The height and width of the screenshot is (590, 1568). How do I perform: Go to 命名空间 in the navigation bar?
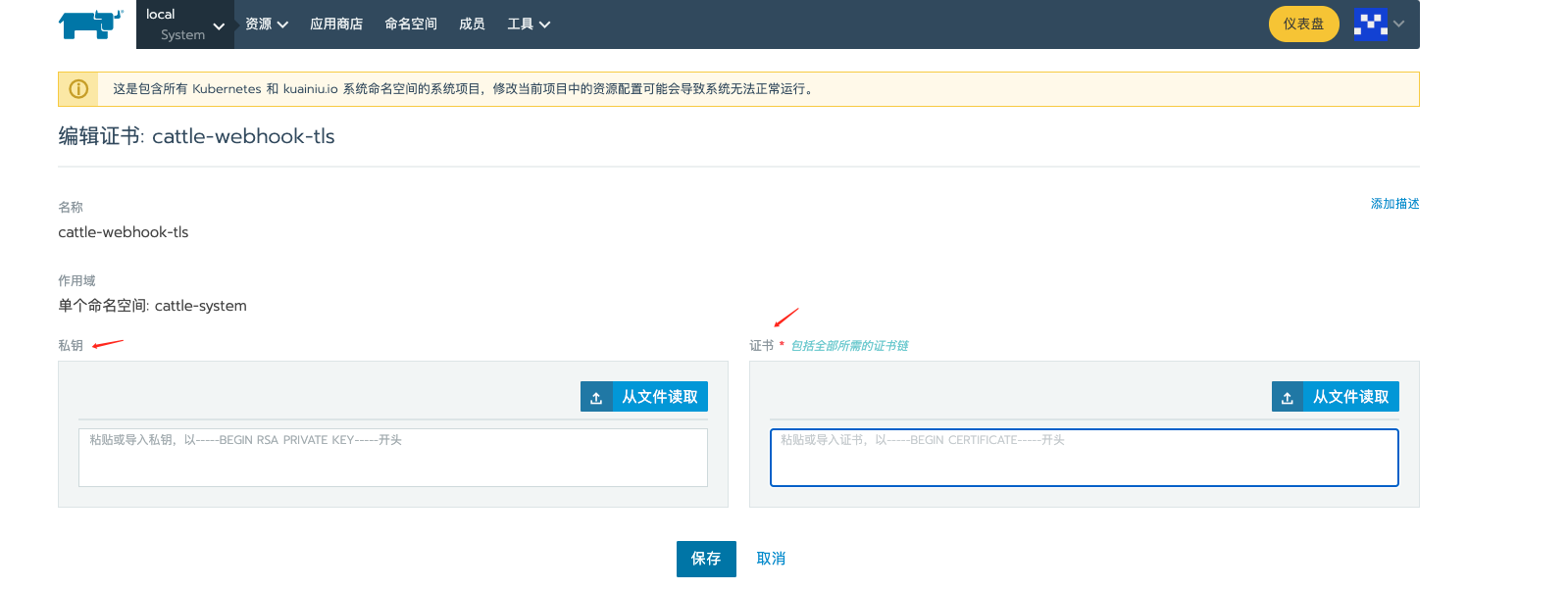[411, 25]
